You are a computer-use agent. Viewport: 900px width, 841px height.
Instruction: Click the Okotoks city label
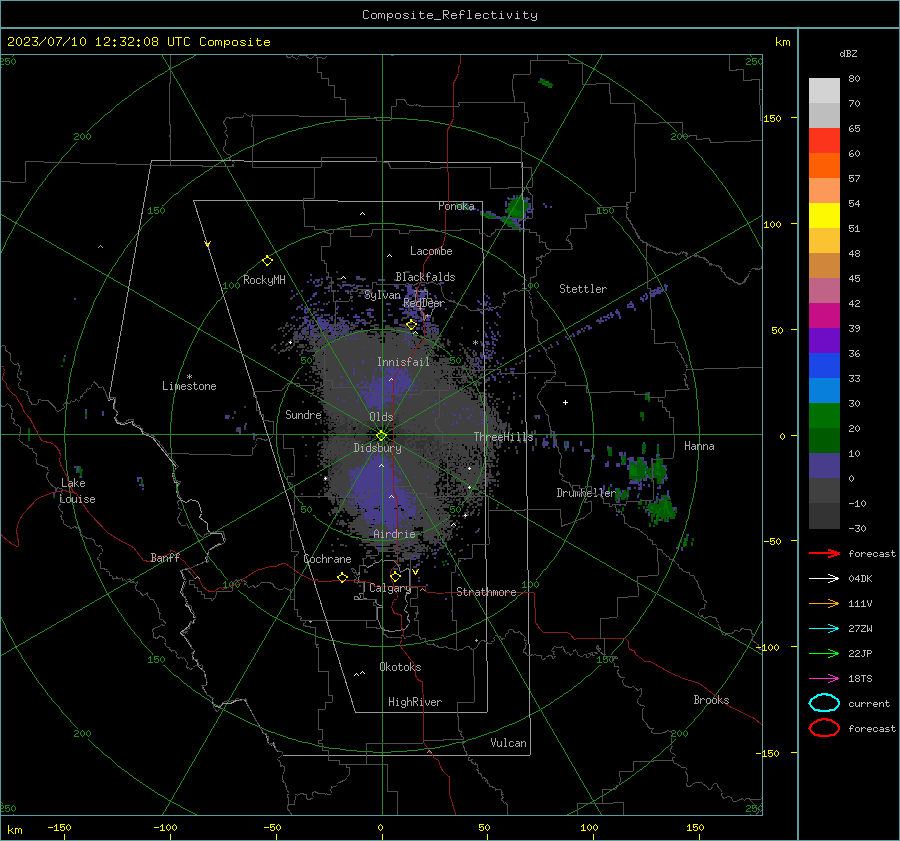tap(400, 667)
